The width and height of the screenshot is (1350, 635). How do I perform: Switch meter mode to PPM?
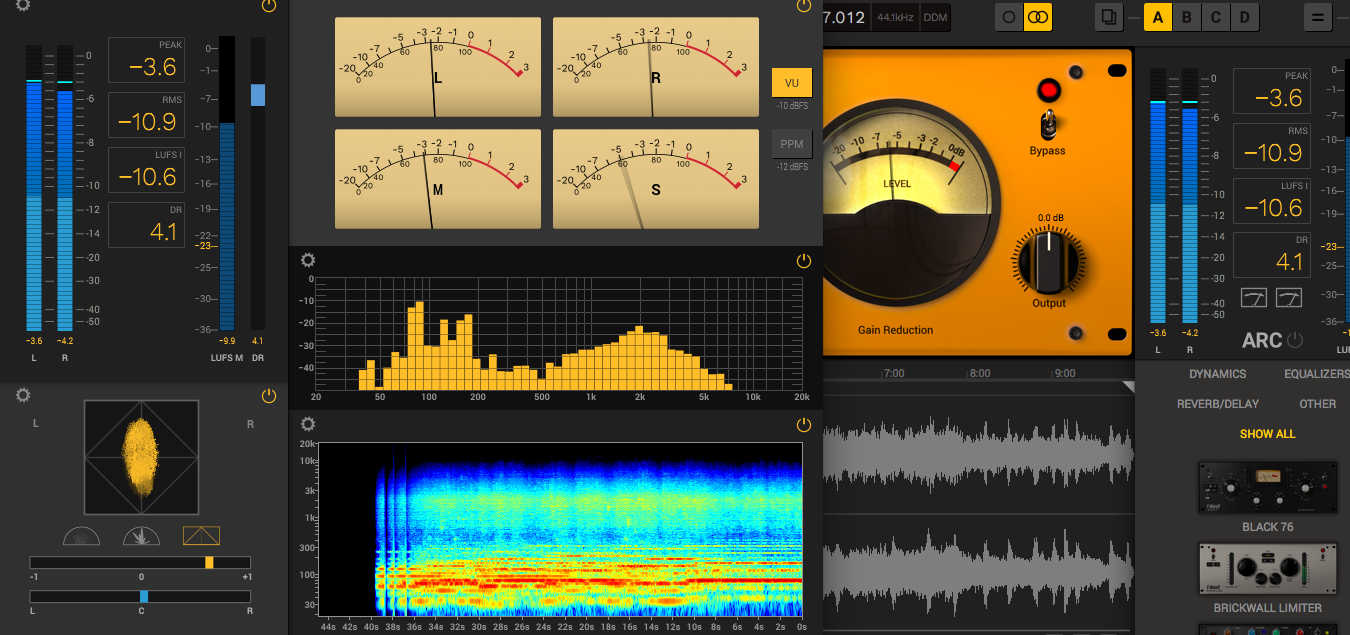791,145
